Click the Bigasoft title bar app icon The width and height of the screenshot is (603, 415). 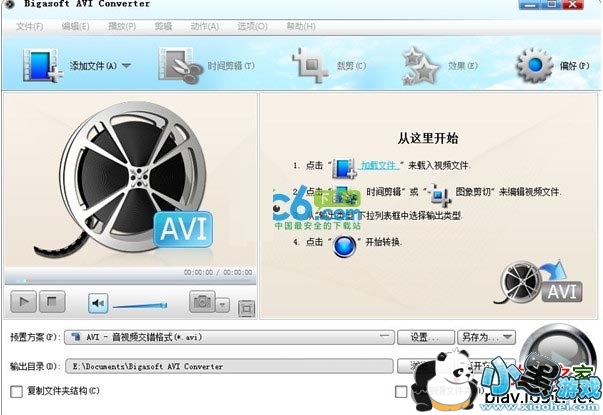click(8, 4)
